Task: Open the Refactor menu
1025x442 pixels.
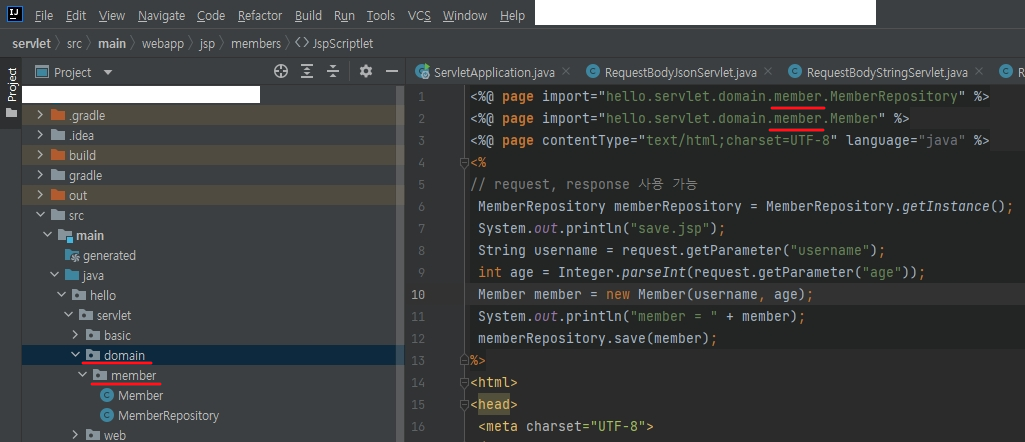Action: [x=260, y=16]
